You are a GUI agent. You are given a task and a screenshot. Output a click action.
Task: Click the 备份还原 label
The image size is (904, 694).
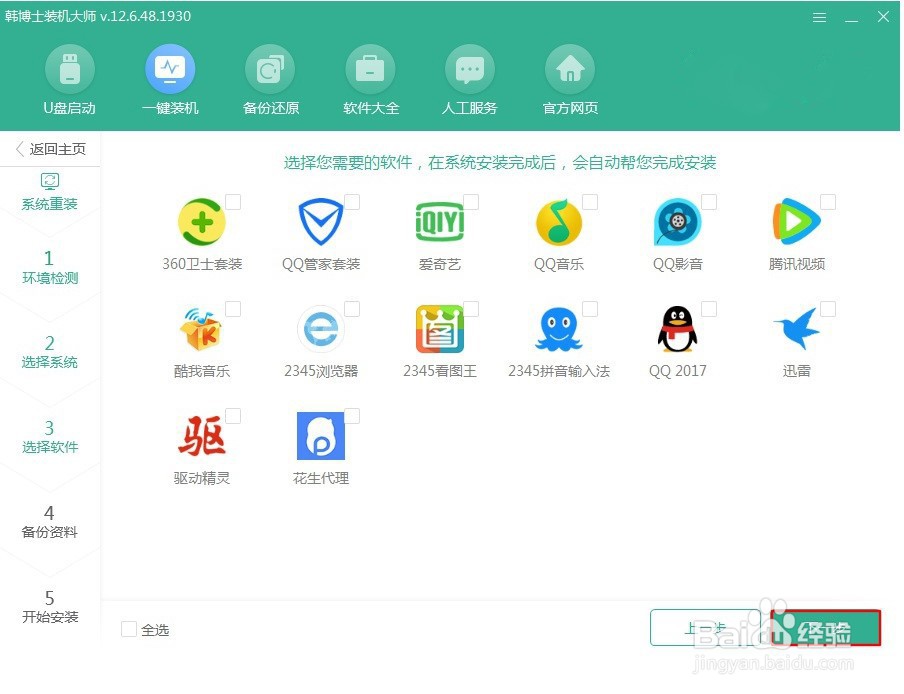pos(270,108)
